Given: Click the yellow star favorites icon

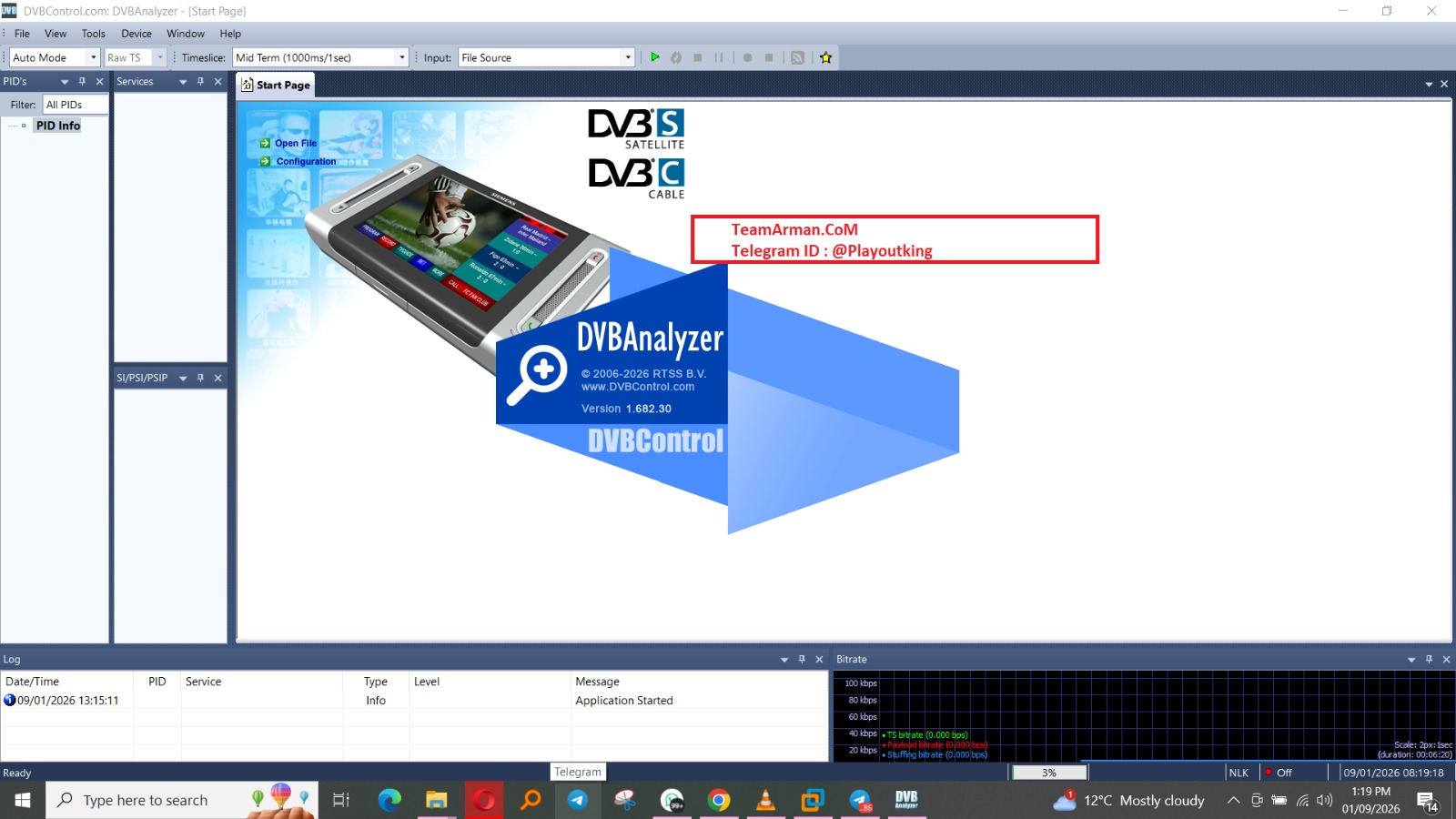Looking at the screenshot, I should (x=826, y=57).
